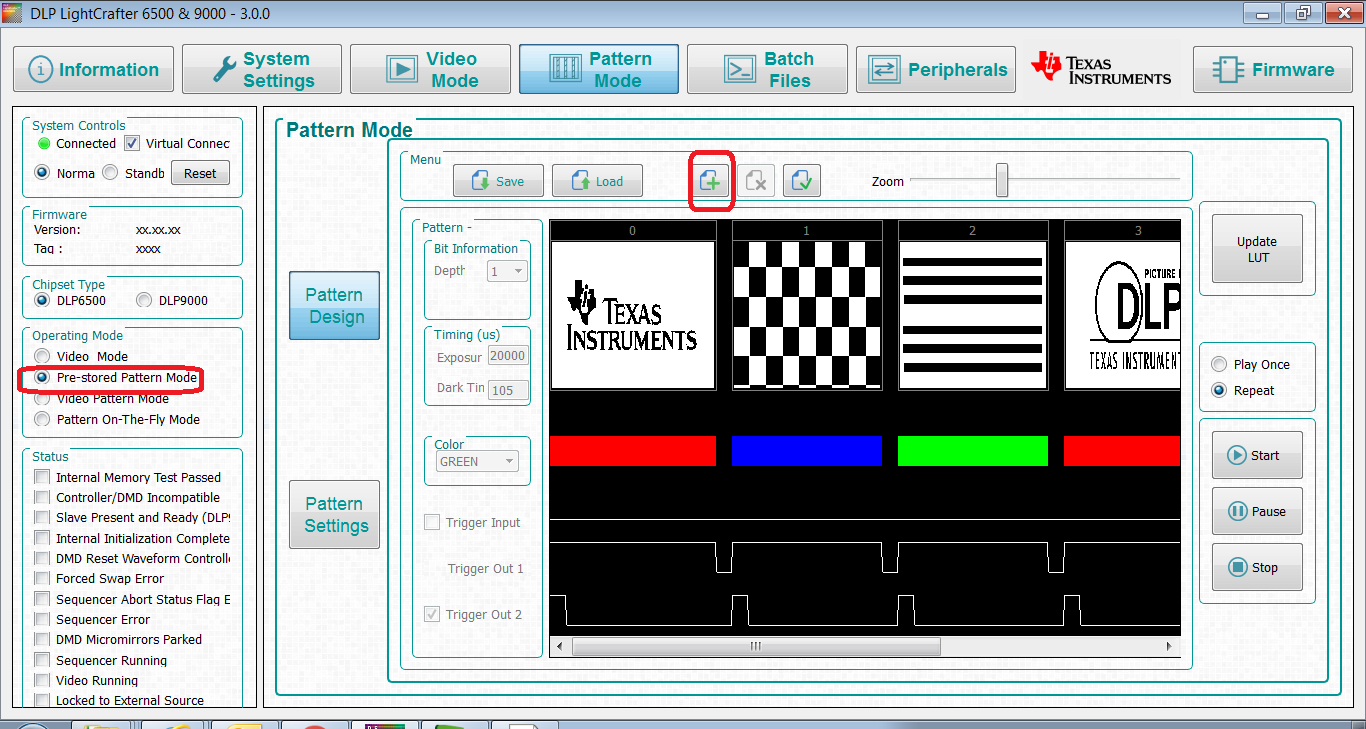This screenshot has width=1366, height=729.
Task: Switch to the Pattern Mode tab
Action: [599, 70]
